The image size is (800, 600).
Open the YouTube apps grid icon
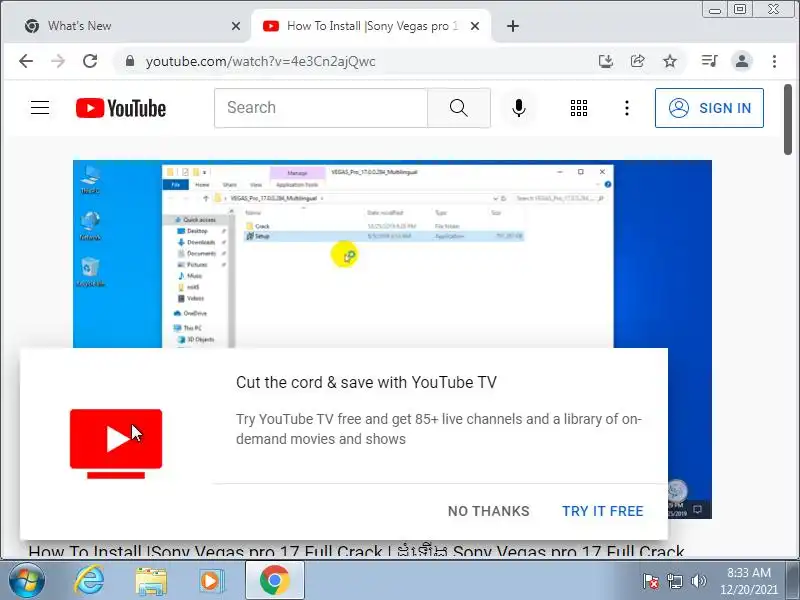click(x=579, y=108)
